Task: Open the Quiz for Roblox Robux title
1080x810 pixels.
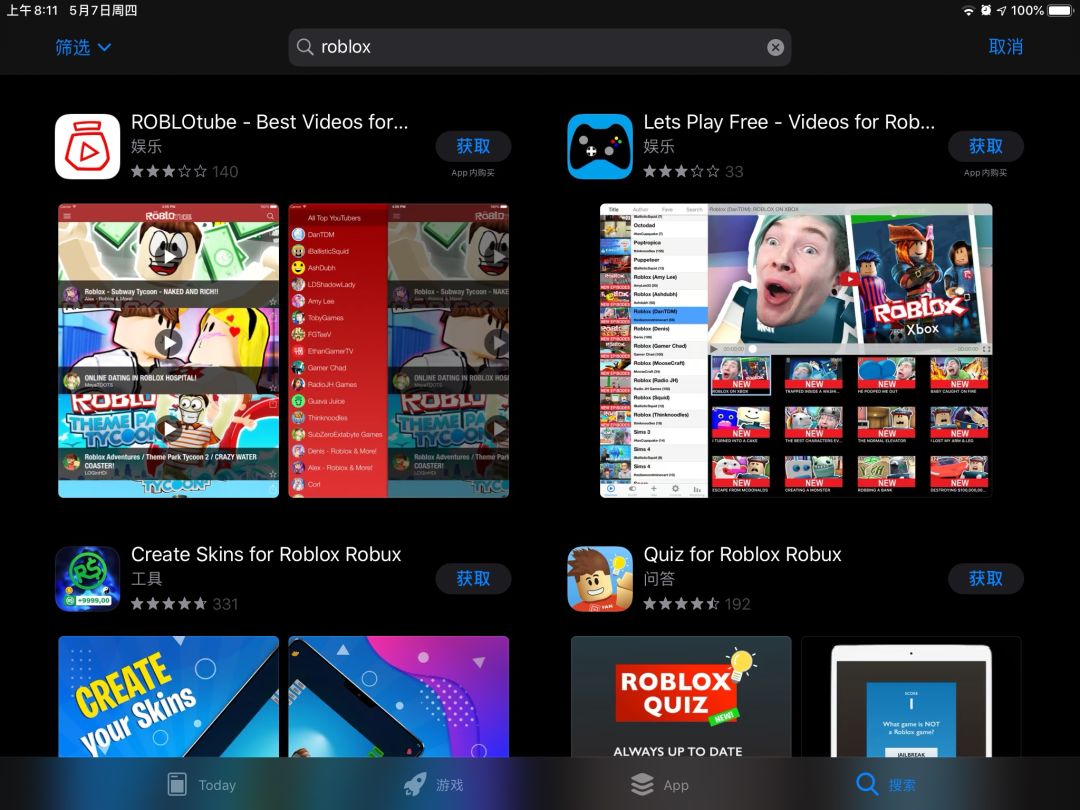Action: [x=742, y=554]
